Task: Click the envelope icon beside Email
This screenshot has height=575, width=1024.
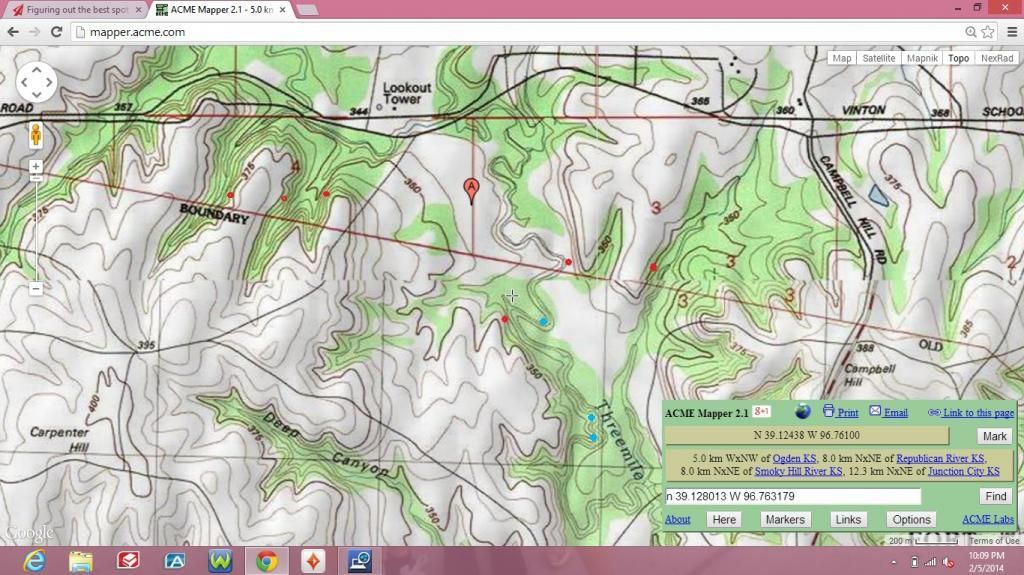Action: pyautogui.click(x=875, y=411)
